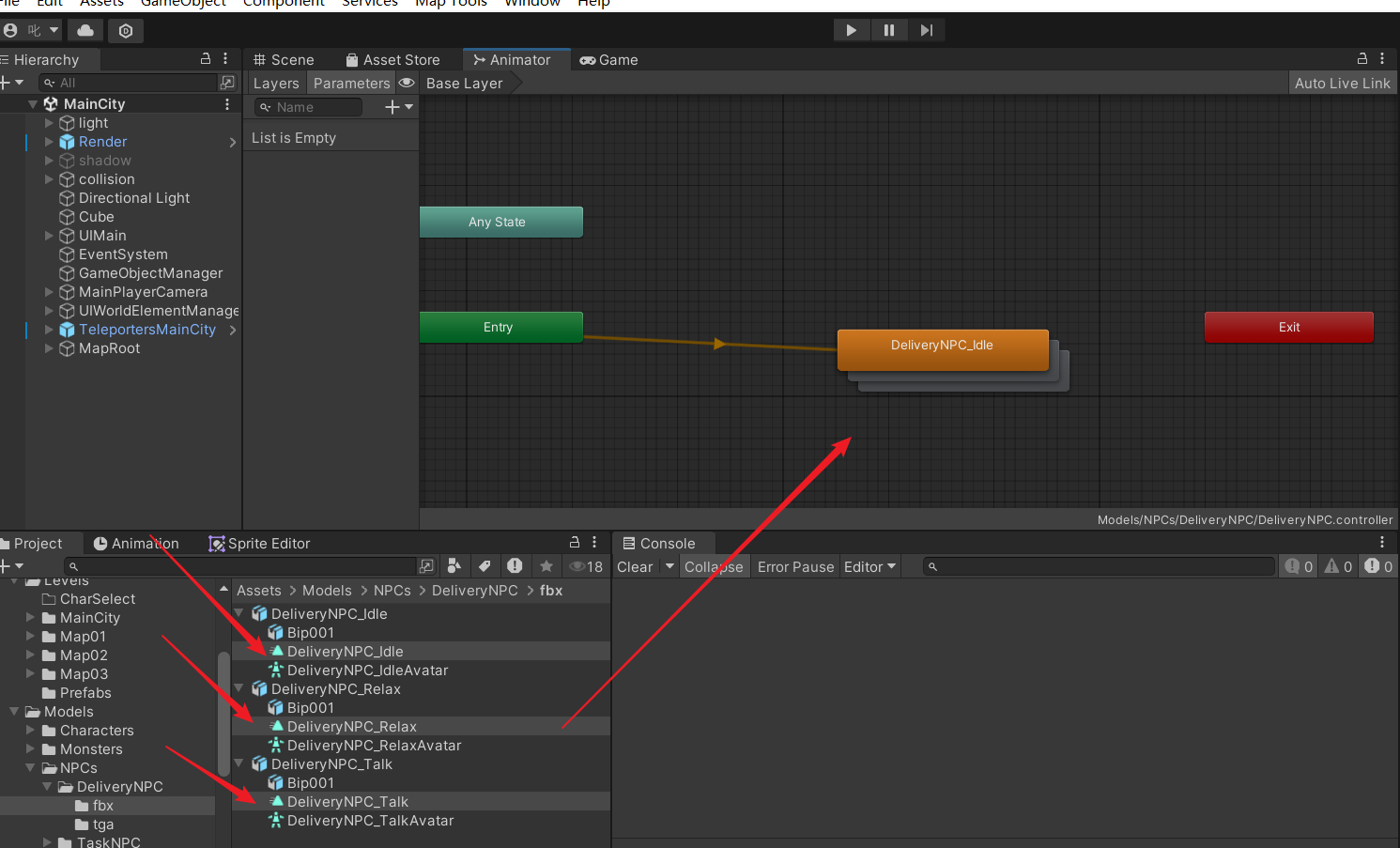Toggle Error Pause in Console

(794, 566)
